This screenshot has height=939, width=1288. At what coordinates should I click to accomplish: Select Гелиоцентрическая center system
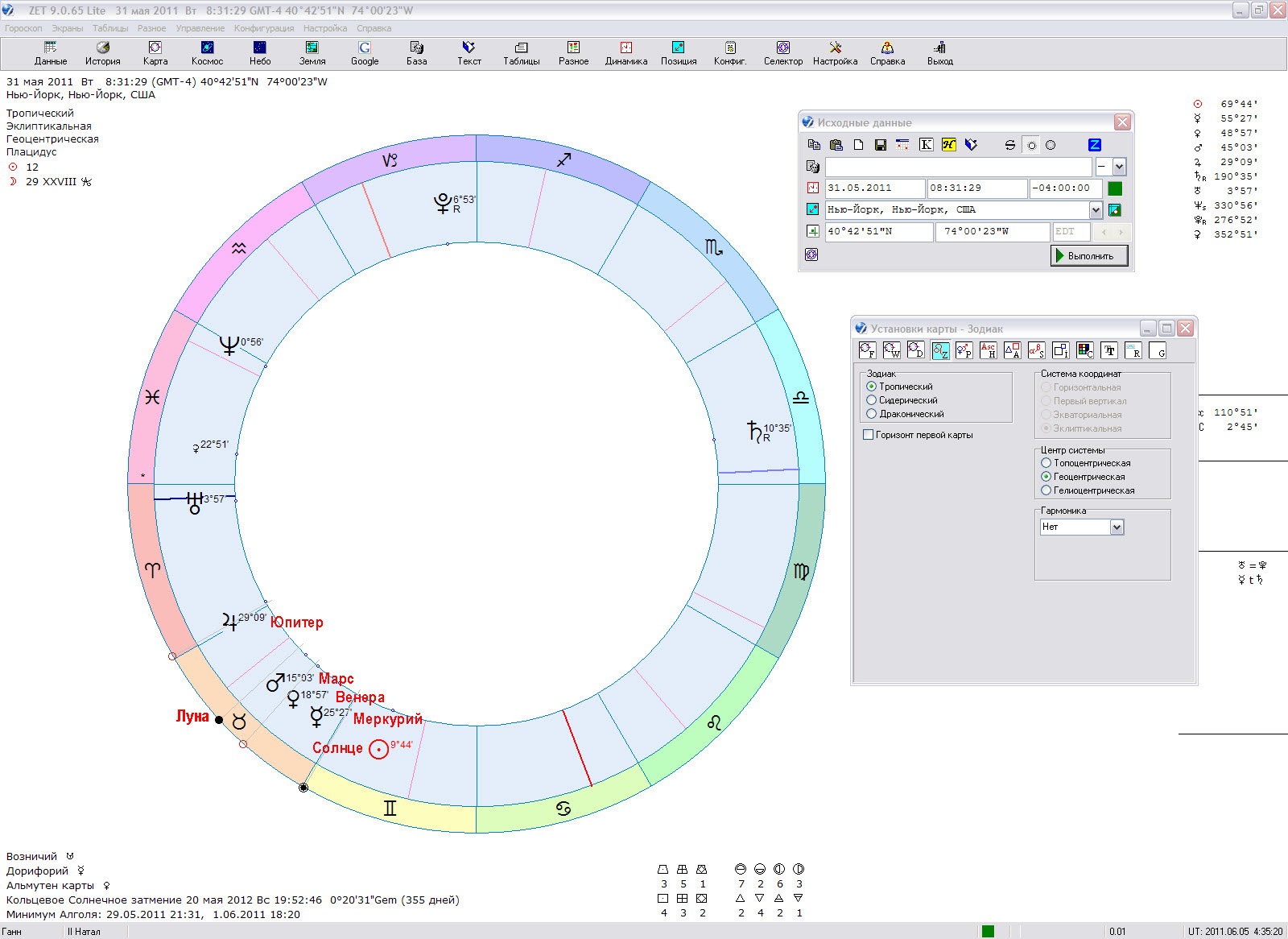[1046, 490]
